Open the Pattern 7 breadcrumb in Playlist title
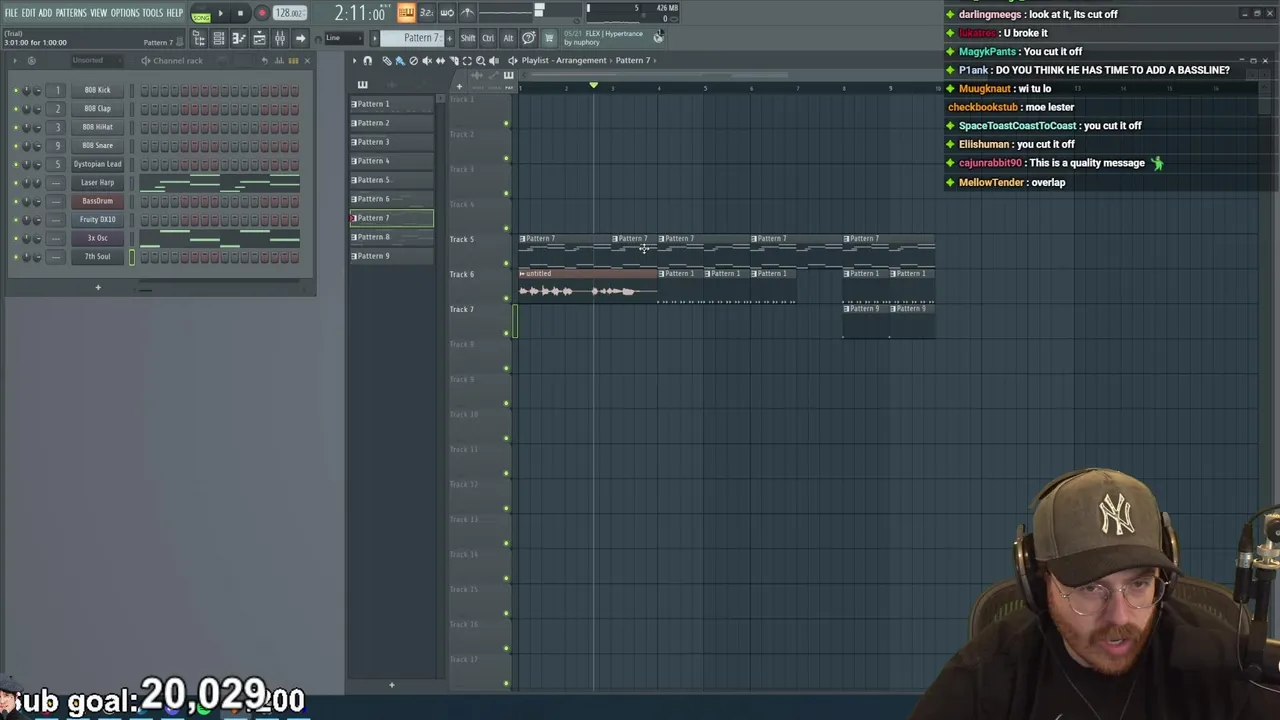 (633, 60)
